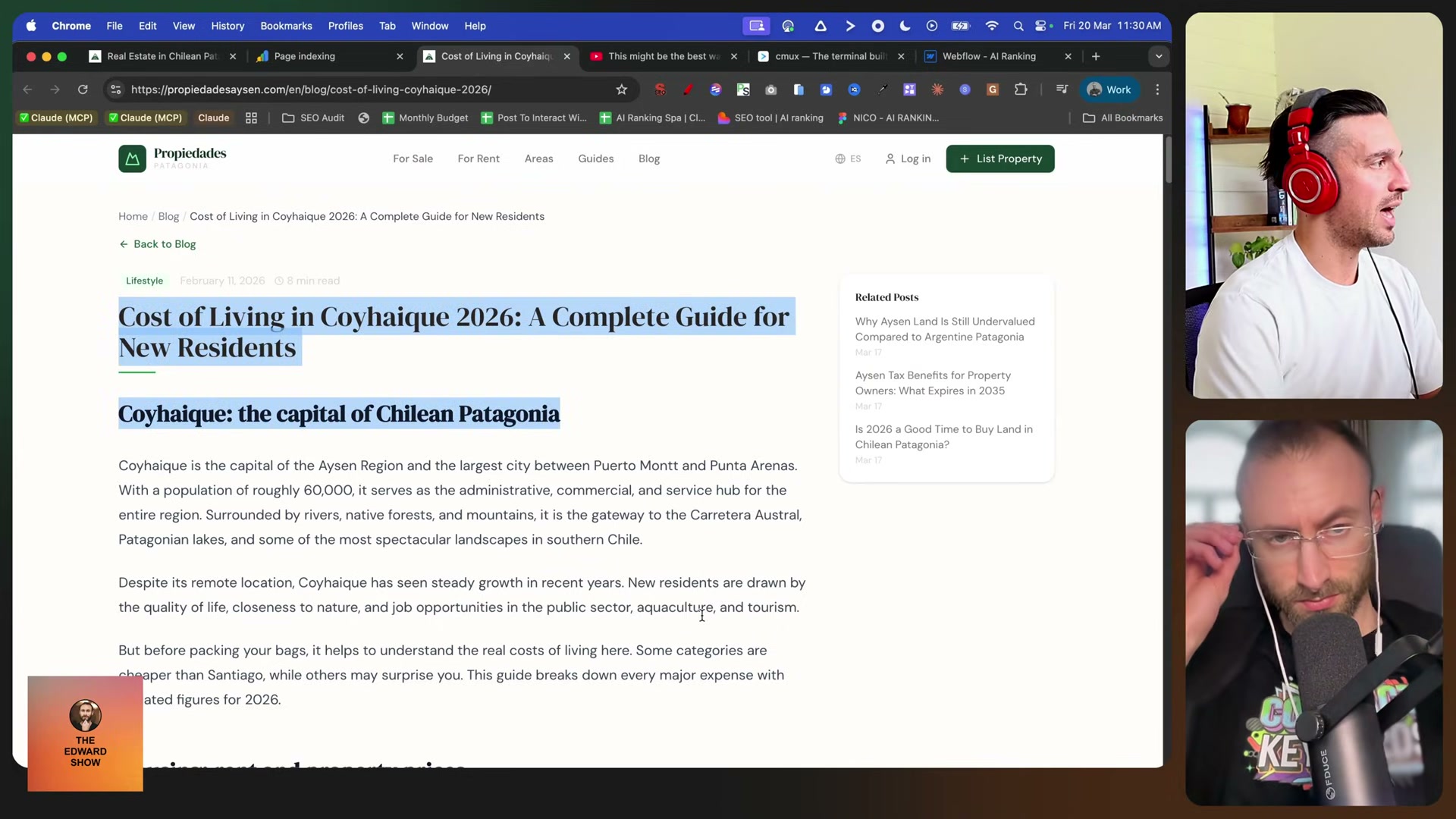Open the Extensions puzzle piece icon

coord(1021,89)
